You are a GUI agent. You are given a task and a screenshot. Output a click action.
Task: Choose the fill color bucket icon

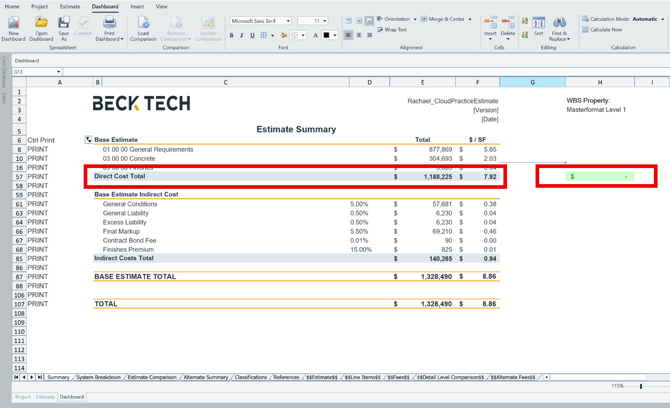click(285, 35)
